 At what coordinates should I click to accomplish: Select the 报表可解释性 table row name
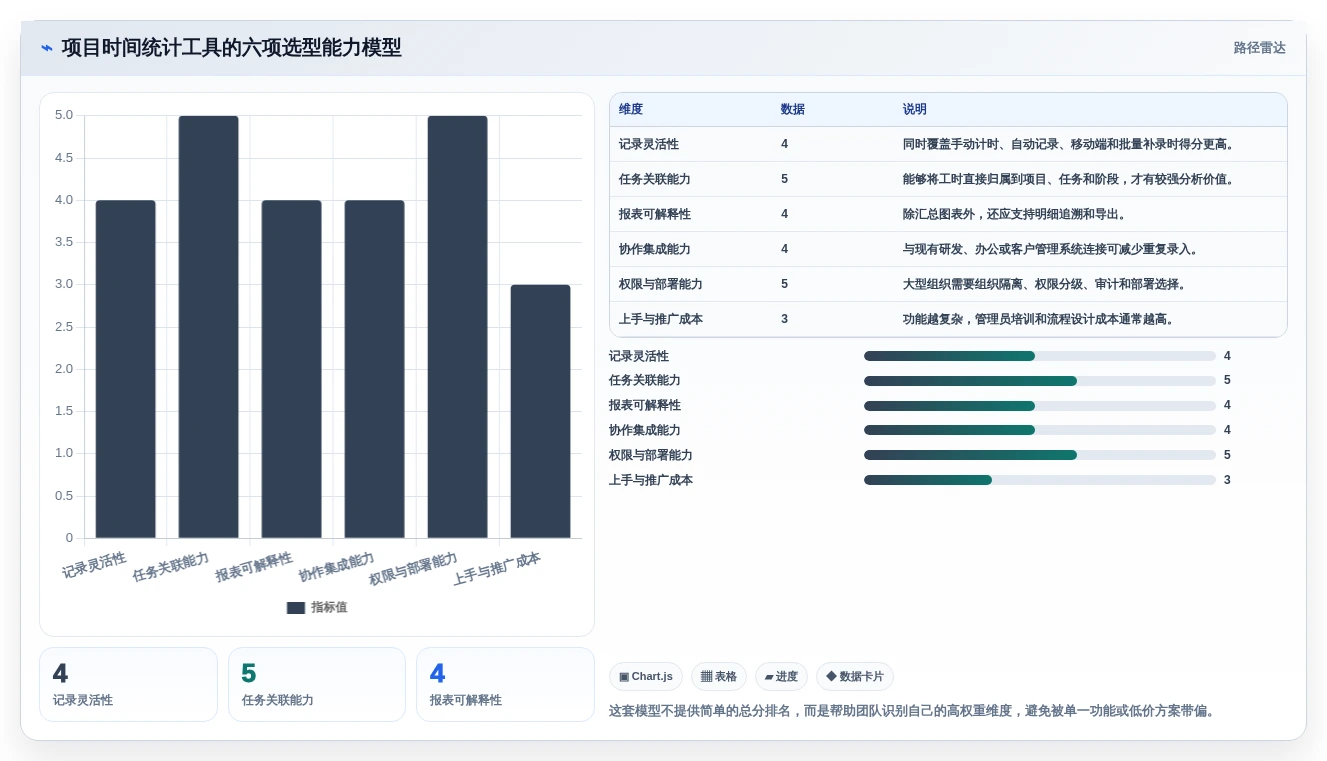[x=655, y=215]
